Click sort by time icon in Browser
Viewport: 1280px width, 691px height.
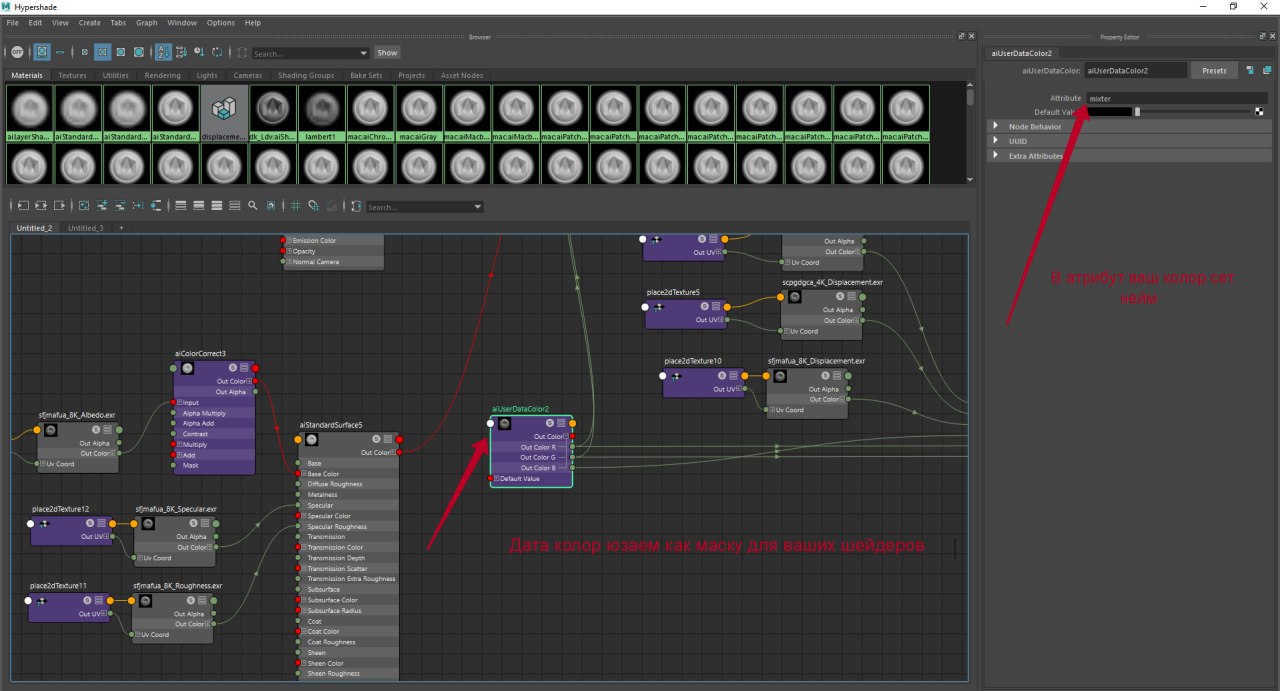199,52
